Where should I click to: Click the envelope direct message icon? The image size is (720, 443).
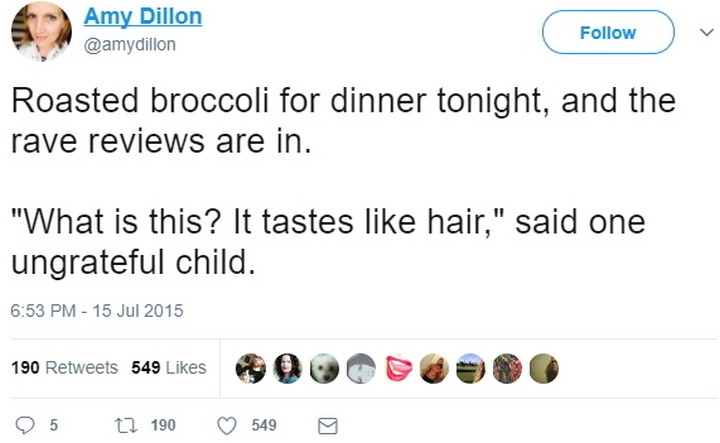pos(326,425)
